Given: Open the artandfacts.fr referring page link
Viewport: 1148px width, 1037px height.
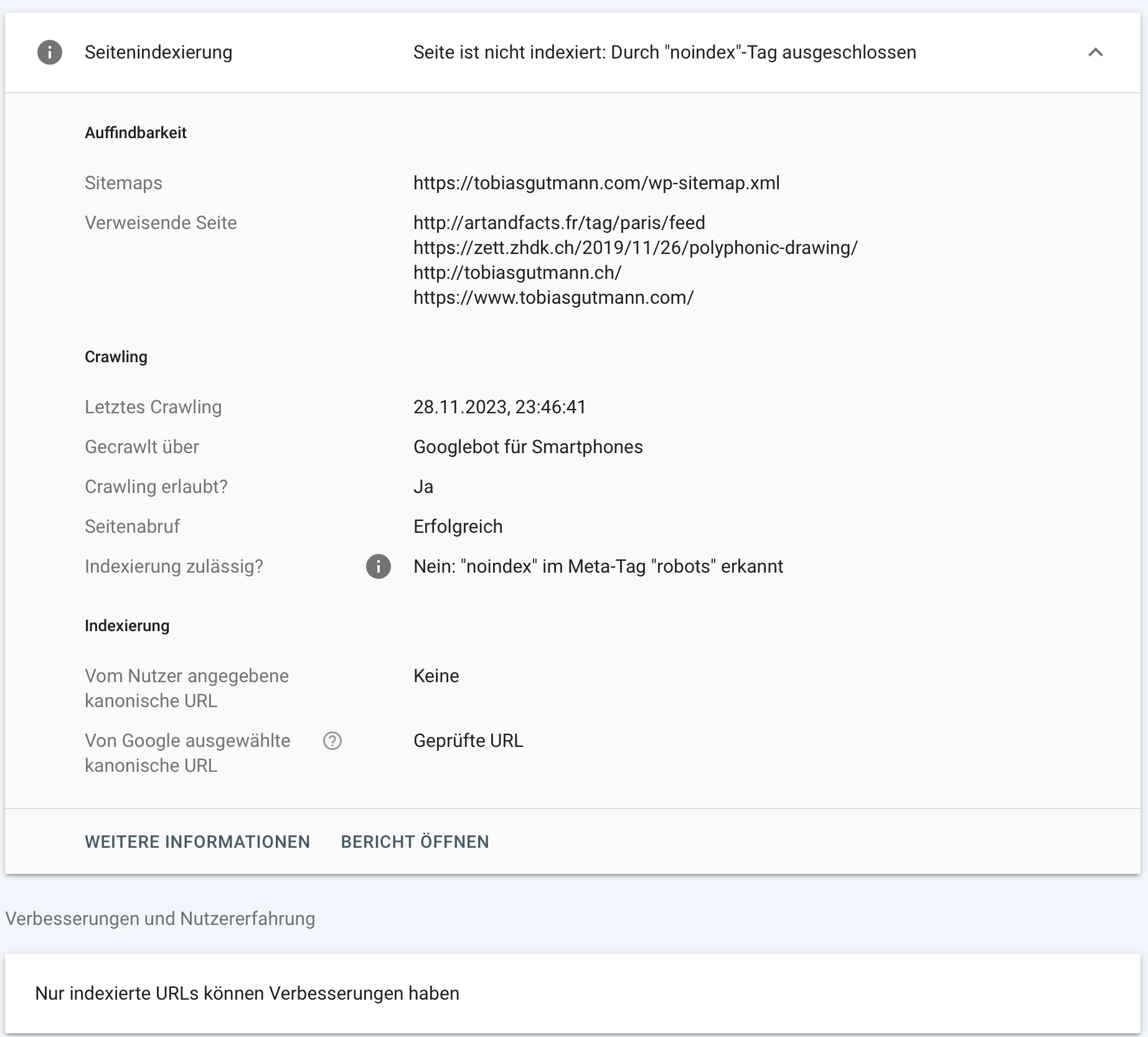Looking at the screenshot, I should pos(558,223).
